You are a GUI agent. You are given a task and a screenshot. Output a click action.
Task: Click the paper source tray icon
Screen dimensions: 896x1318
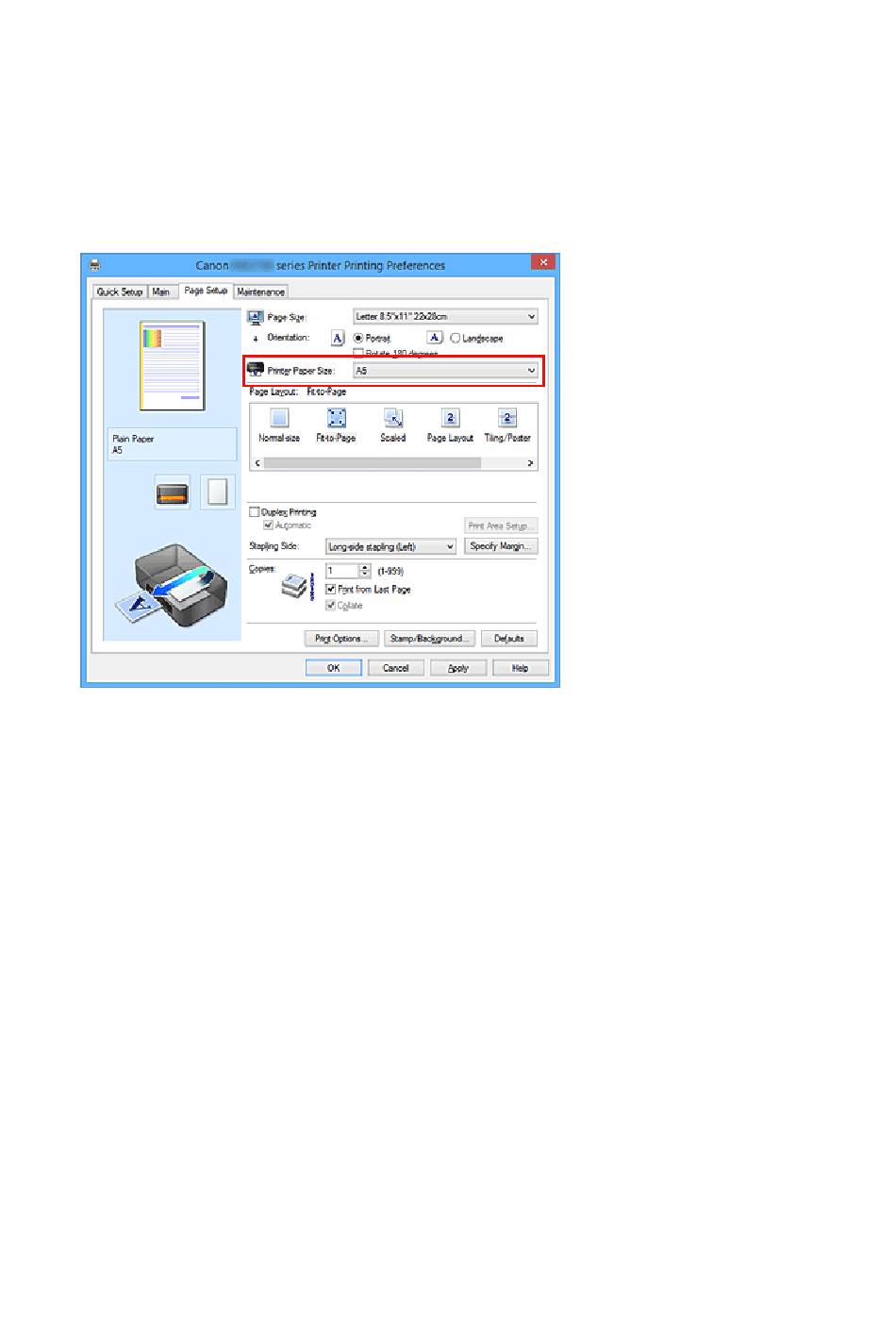(x=173, y=492)
